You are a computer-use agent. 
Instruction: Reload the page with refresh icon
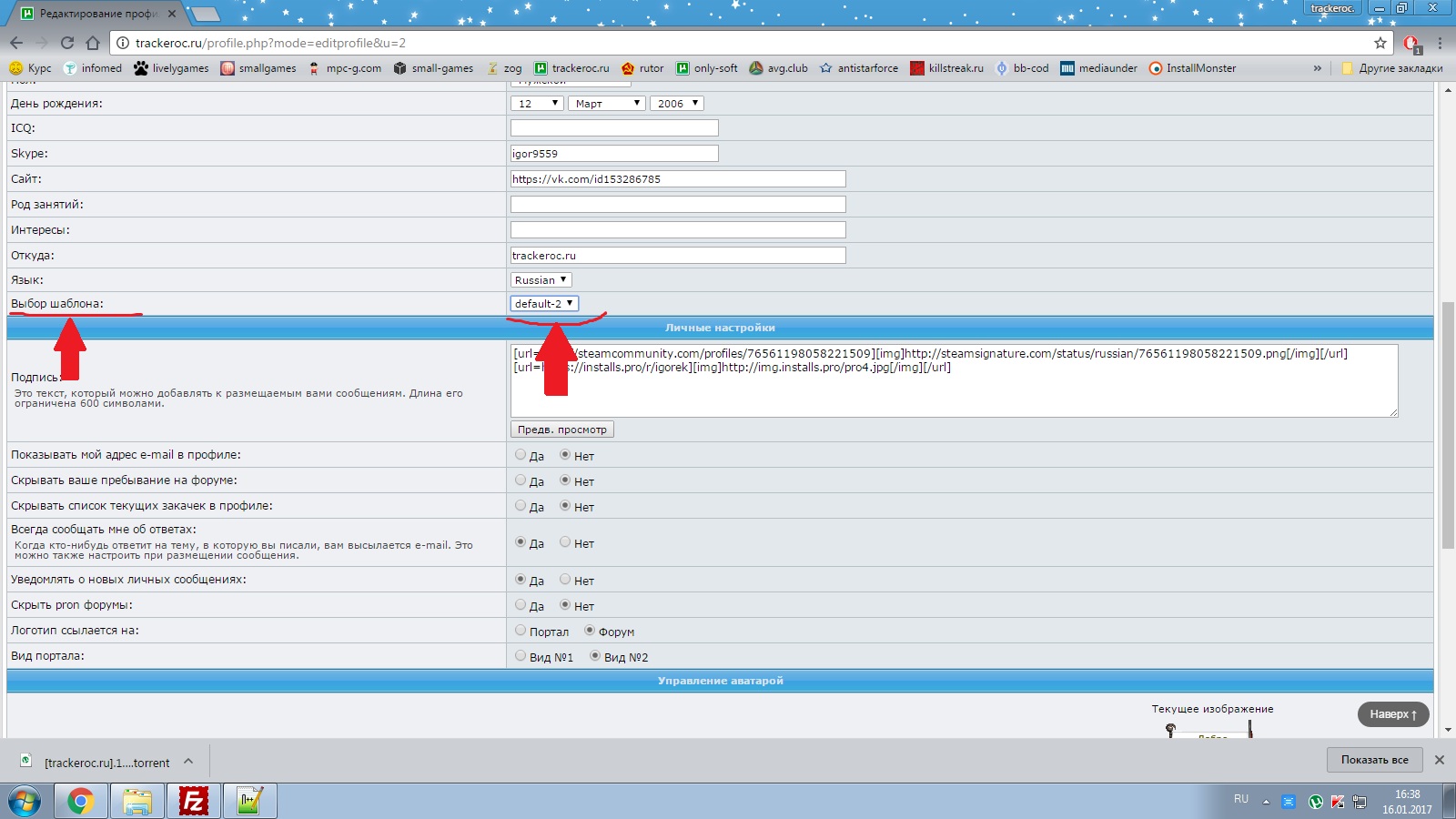66,43
